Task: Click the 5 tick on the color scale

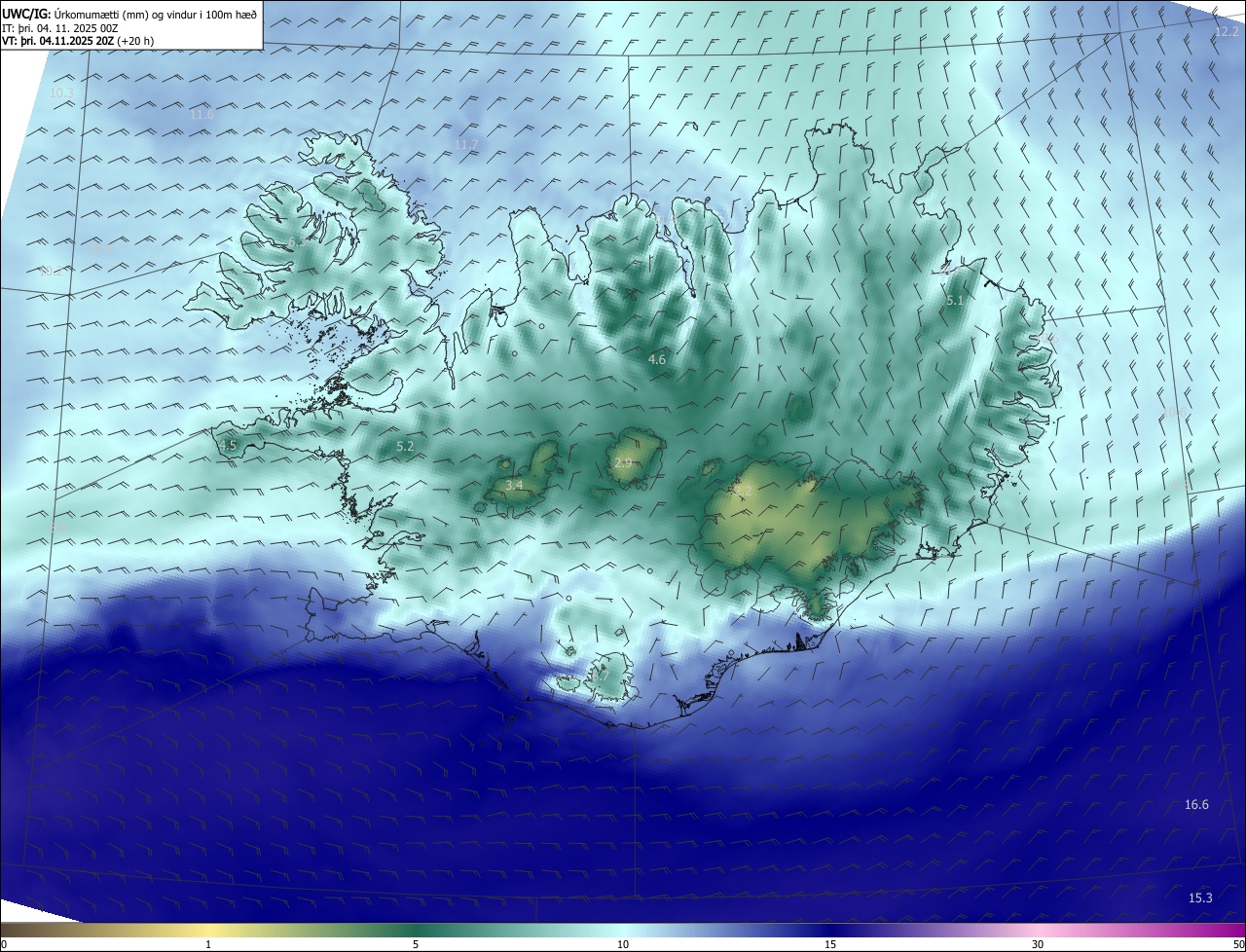Action: (416, 945)
